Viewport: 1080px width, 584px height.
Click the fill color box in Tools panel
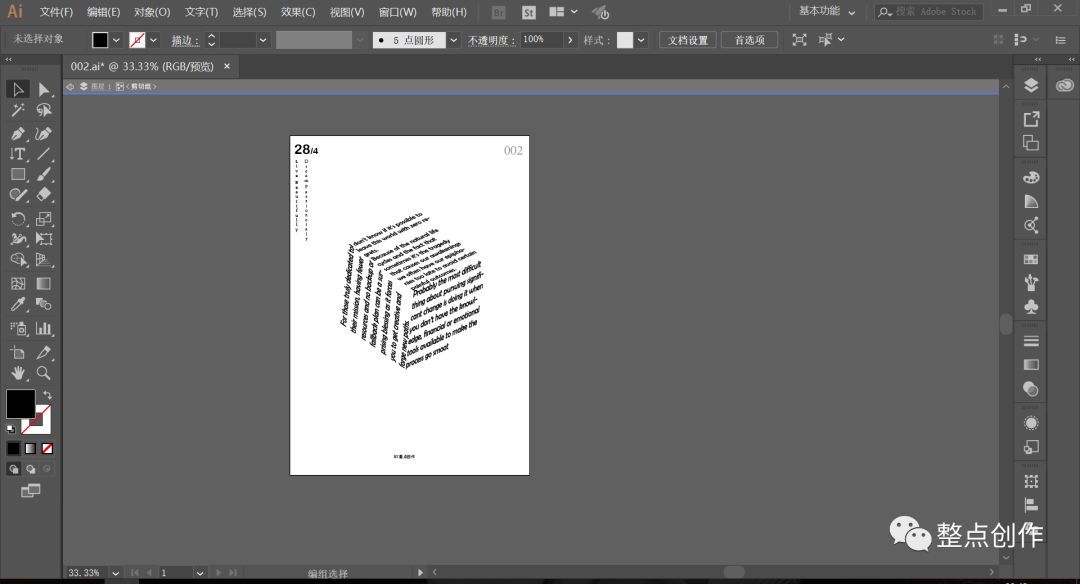20,404
